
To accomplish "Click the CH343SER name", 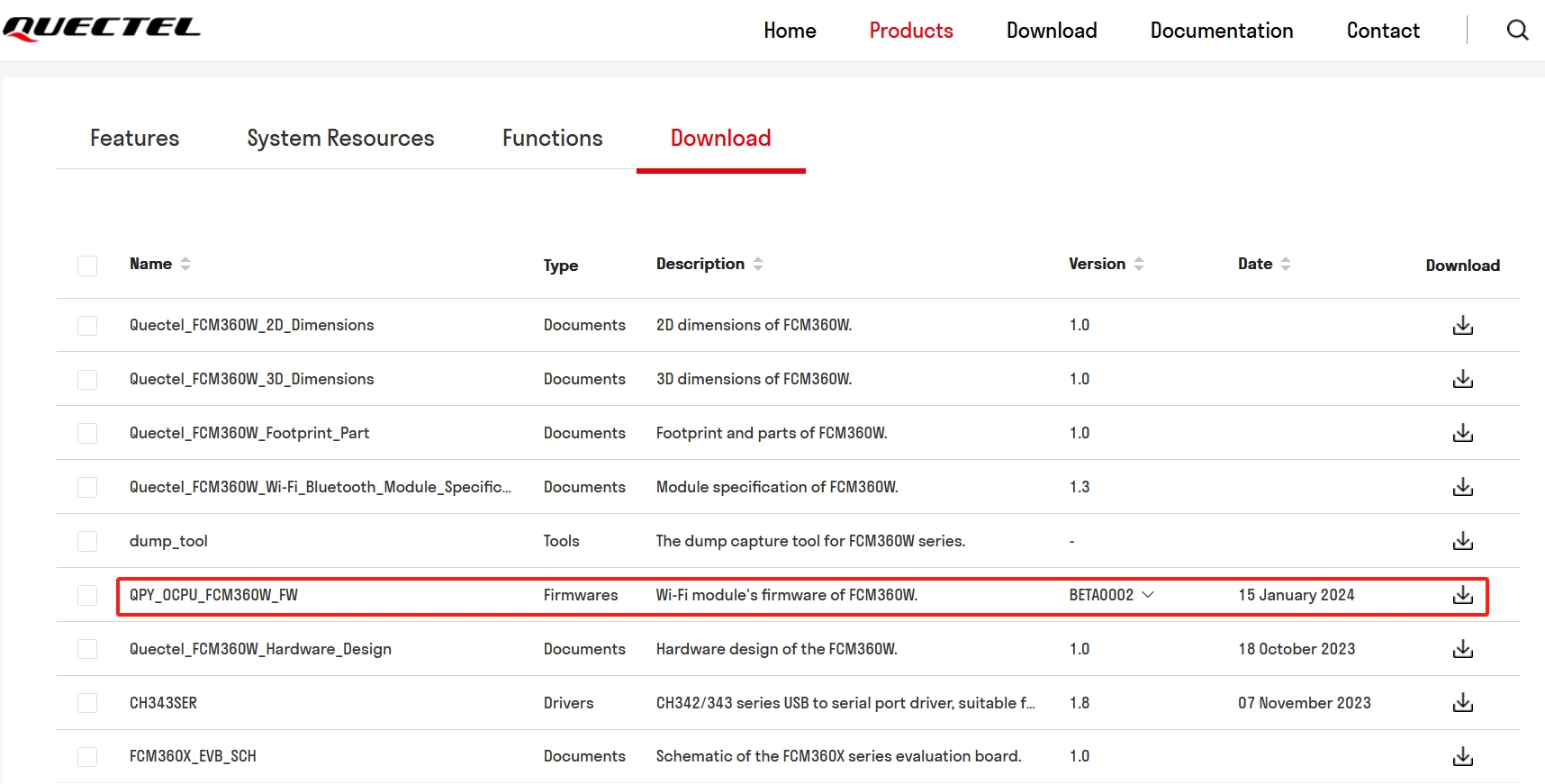I will tap(163, 703).
